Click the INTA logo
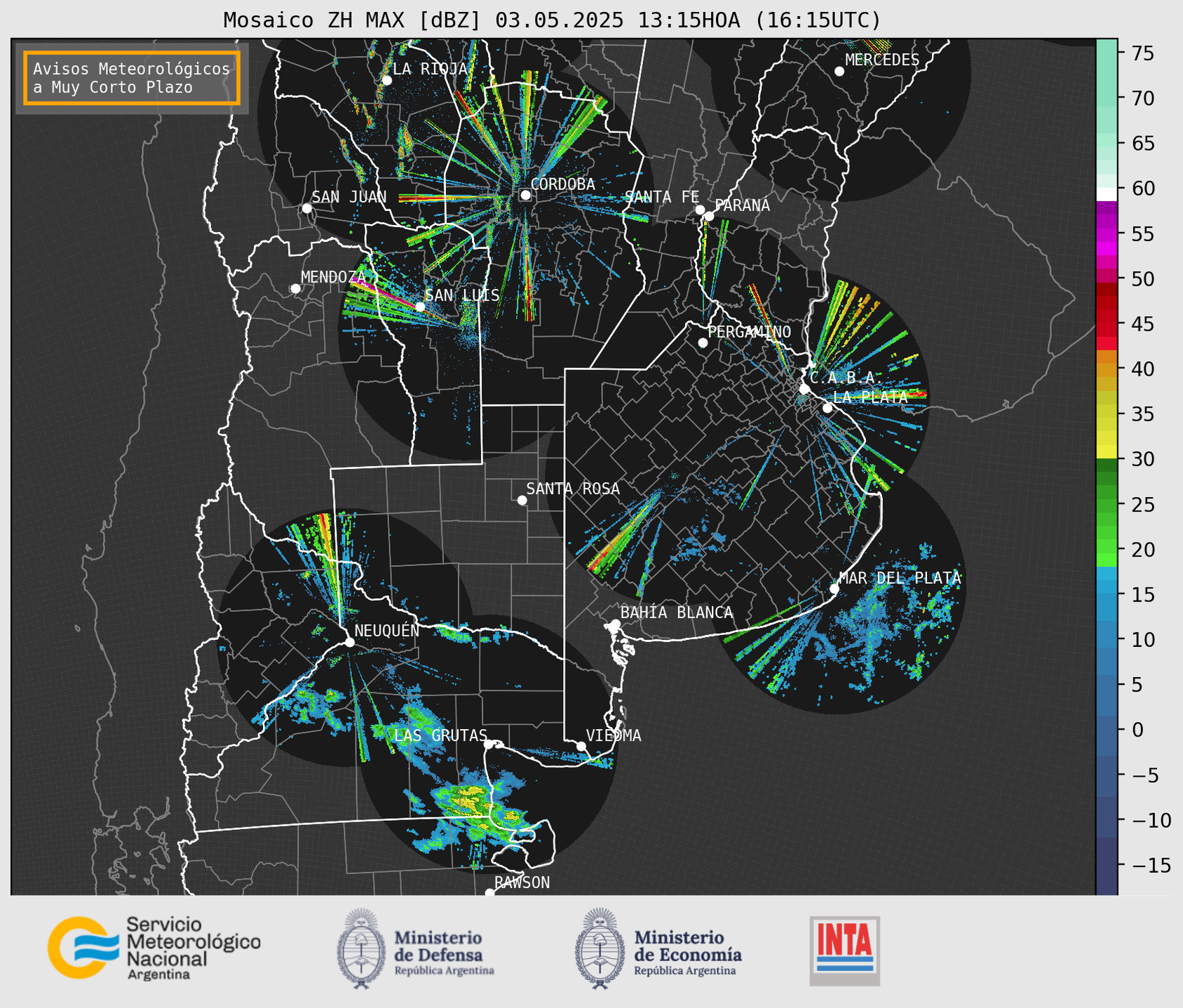The width and height of the screenshot is (1183, 1008). point(845,951)
